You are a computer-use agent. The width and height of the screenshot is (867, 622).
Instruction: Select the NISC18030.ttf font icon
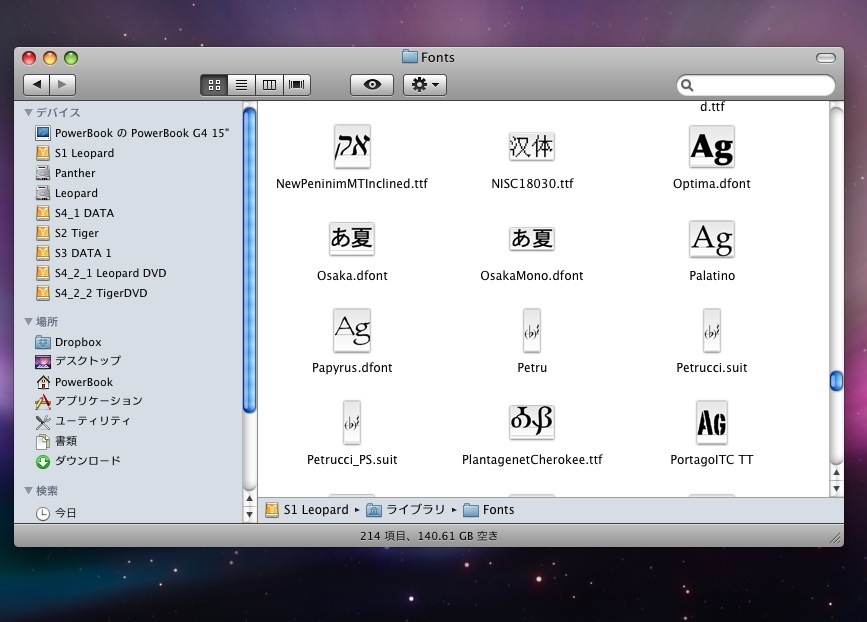point(531,148)
